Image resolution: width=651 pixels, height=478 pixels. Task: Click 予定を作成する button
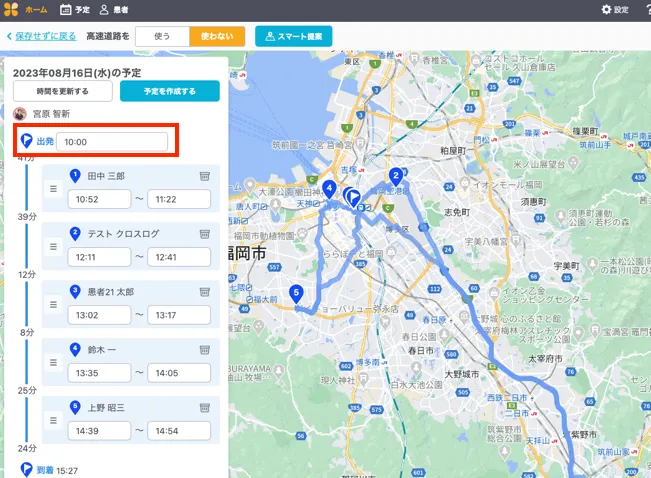170,91
